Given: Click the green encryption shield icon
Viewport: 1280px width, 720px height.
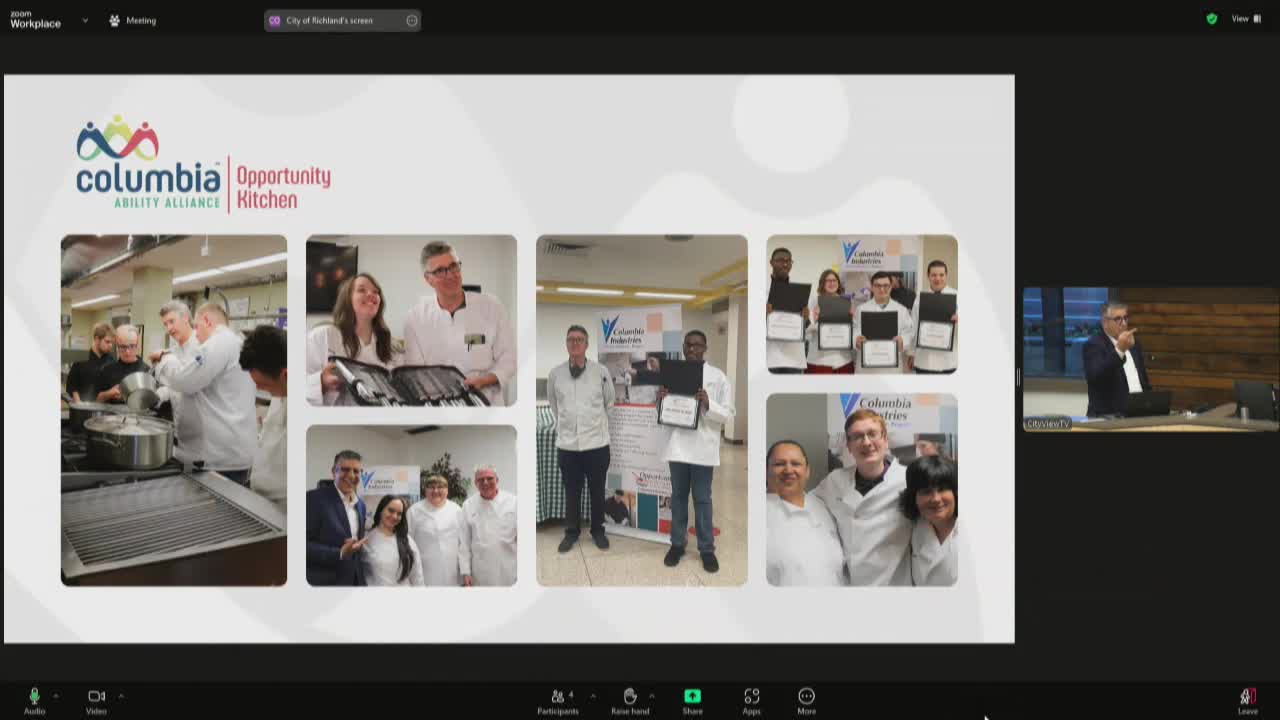Looking at the screenshot, I should (x=1212, y=19).
